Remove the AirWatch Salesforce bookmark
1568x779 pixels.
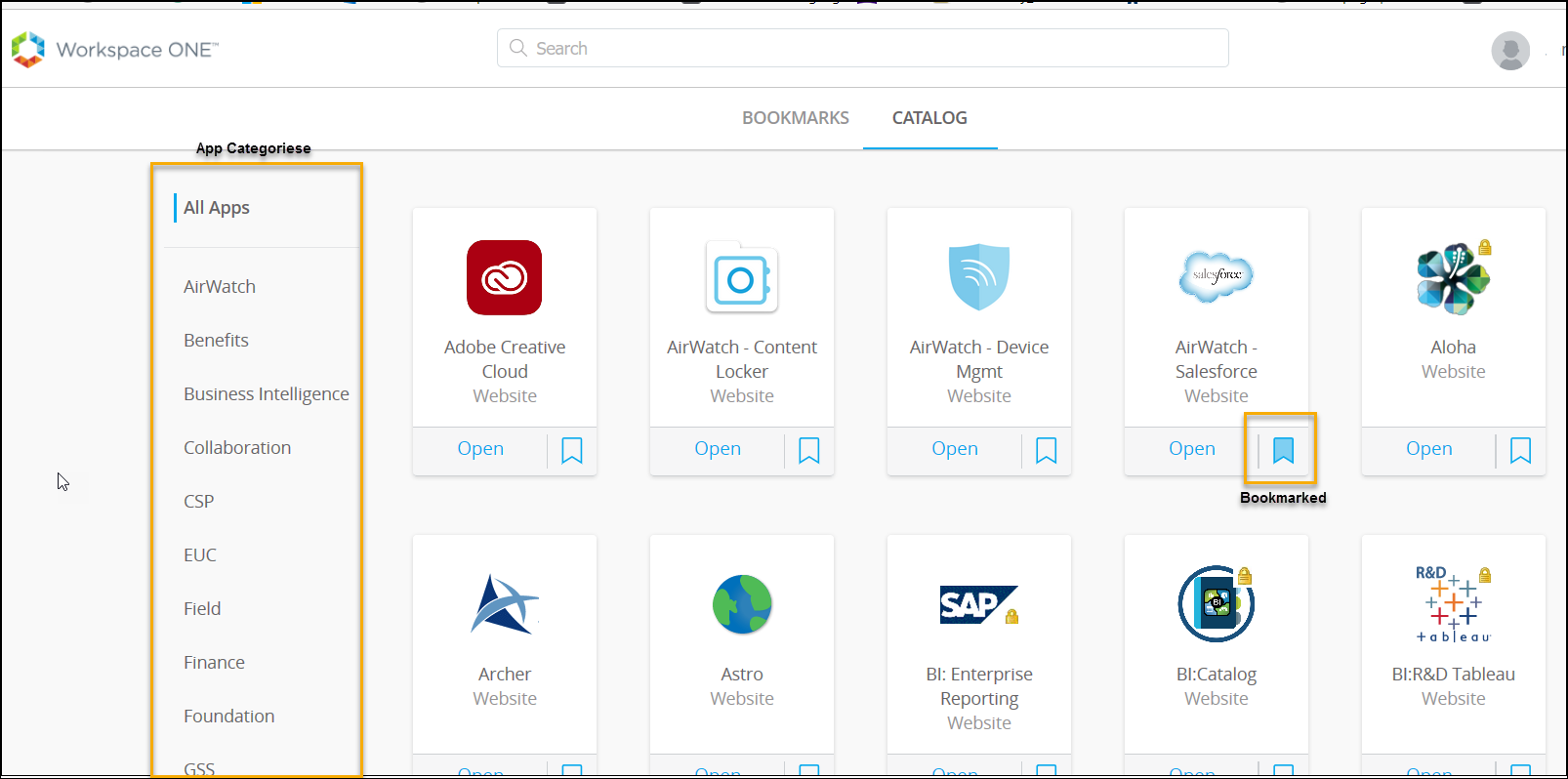[x=1284, y=450]
